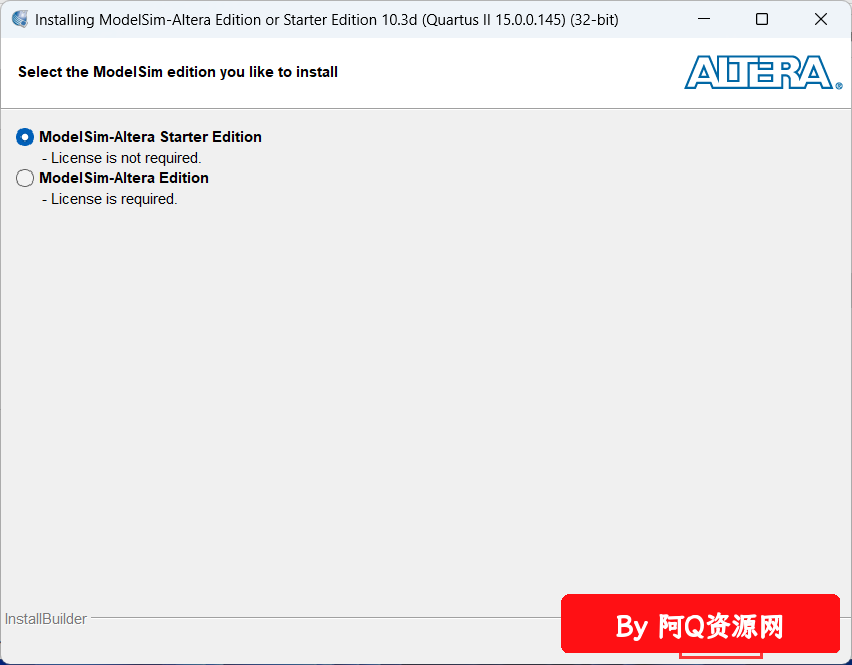Choose the licensed ModelSim-Altera Edition radio option

pyautogui.click(x=25, y=178)
